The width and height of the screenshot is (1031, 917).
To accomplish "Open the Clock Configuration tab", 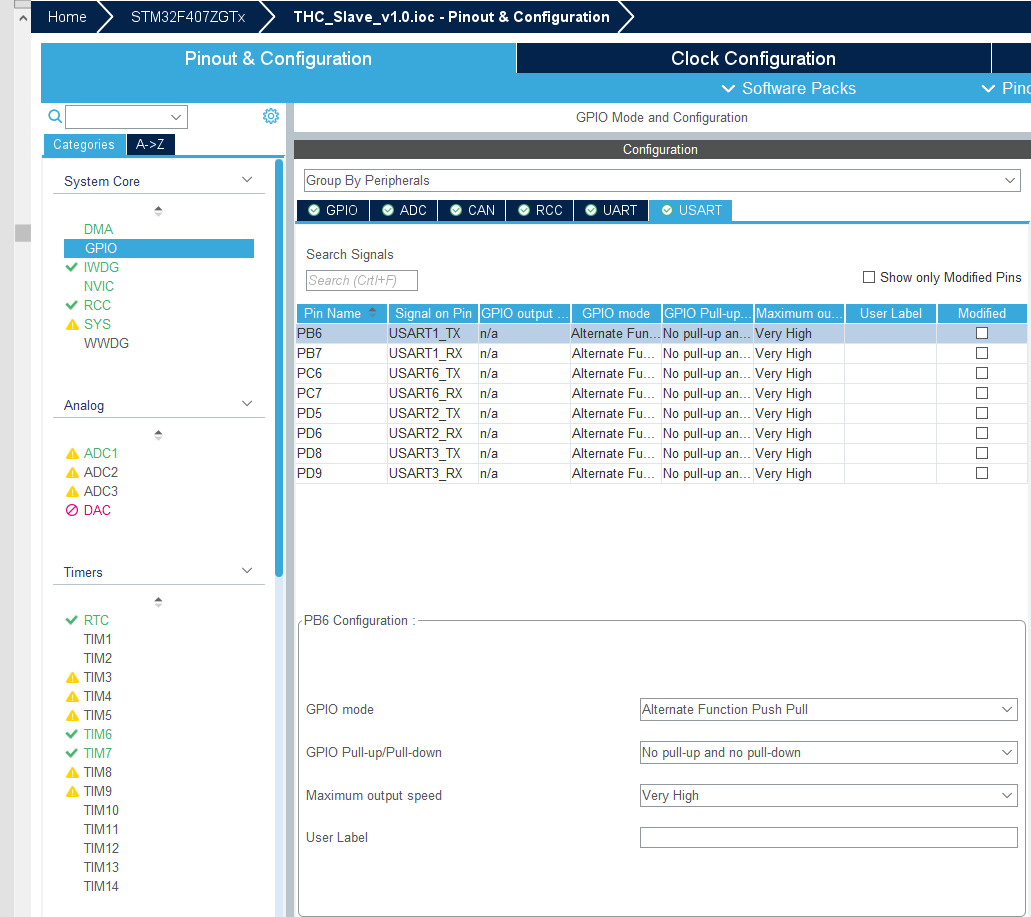I will (x=753, y=59).
